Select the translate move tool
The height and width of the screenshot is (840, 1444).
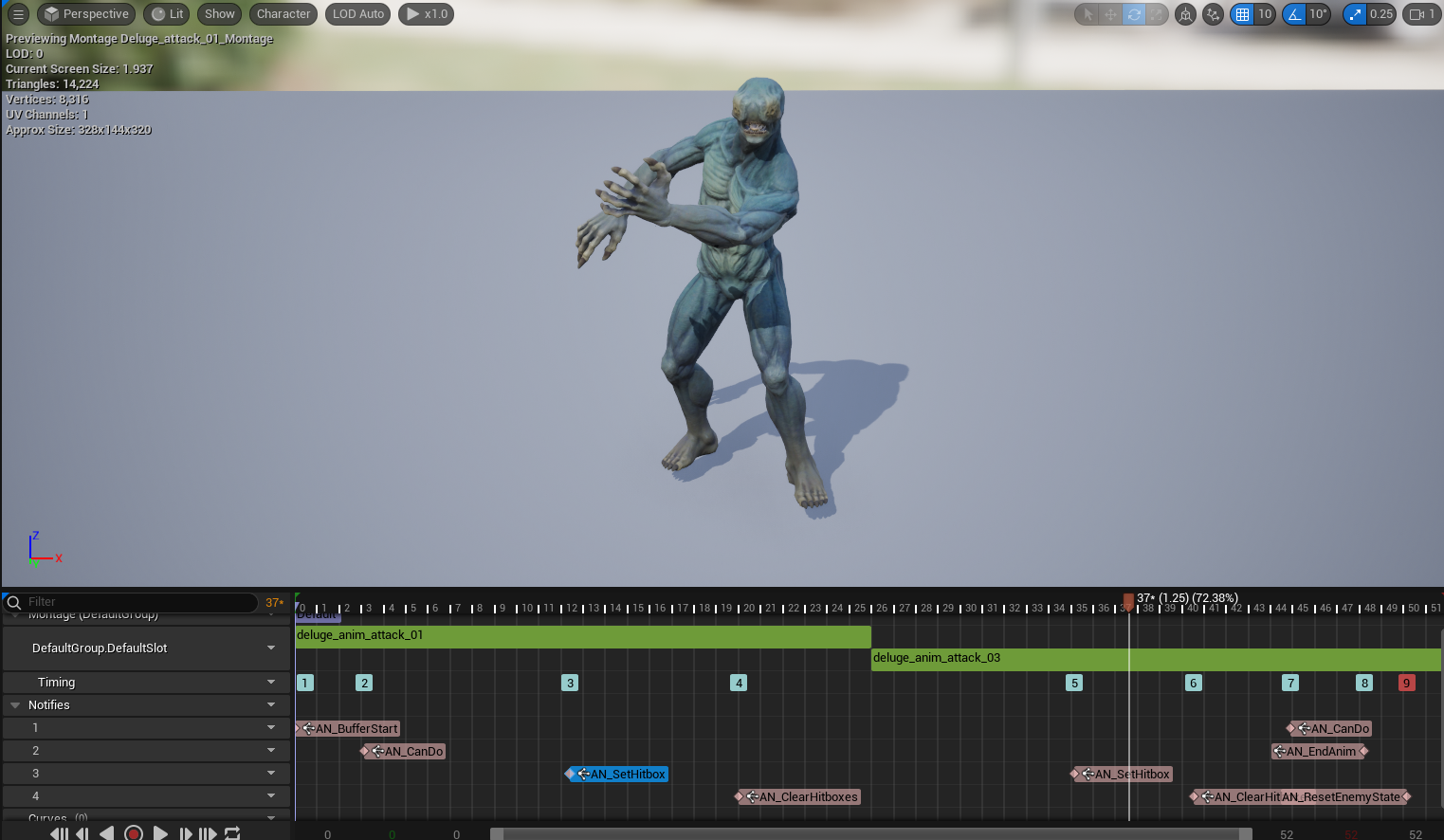click(x=1110, y=14)
